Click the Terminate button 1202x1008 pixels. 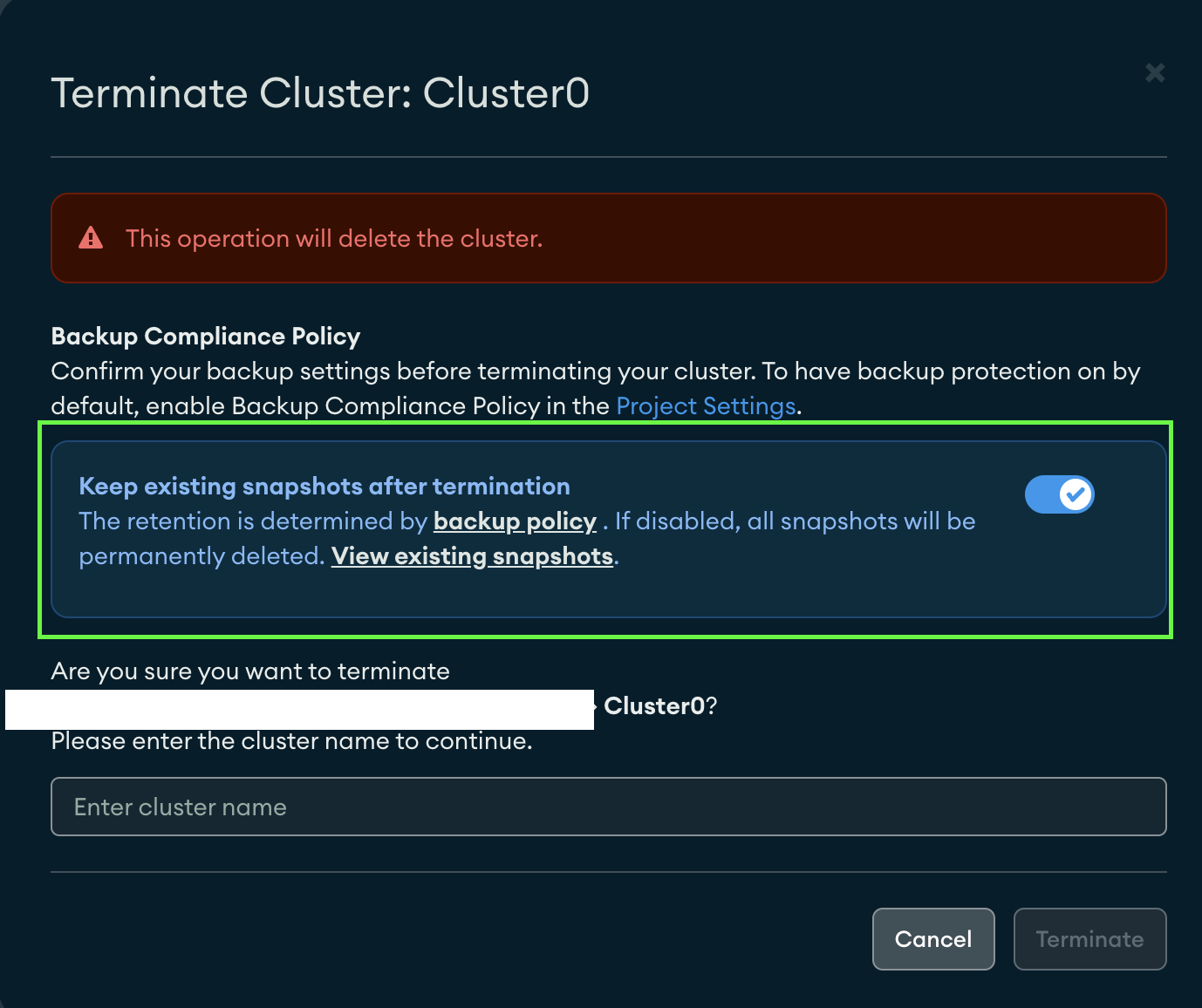(1089, 939)
